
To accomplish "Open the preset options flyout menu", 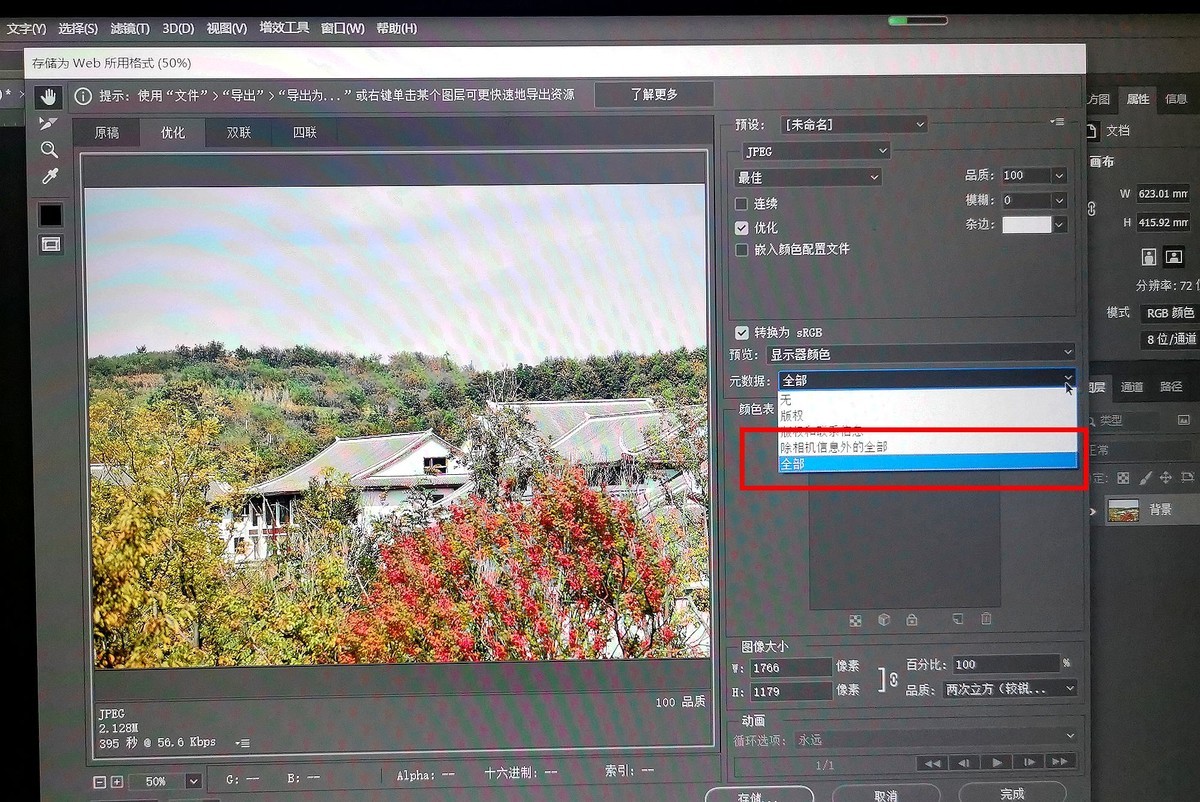I will 1057,122.
